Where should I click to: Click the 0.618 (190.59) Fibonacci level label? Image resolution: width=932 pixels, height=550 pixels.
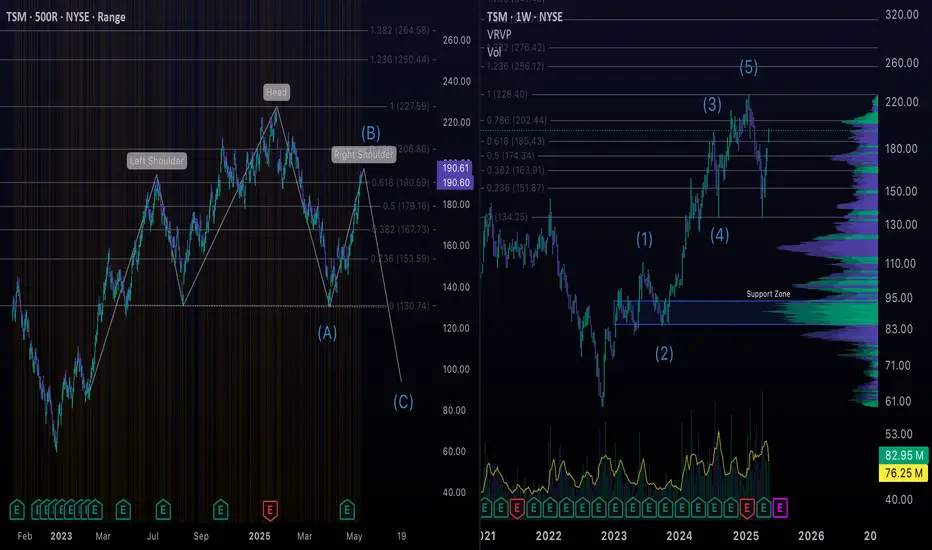[x=400, y=183]
